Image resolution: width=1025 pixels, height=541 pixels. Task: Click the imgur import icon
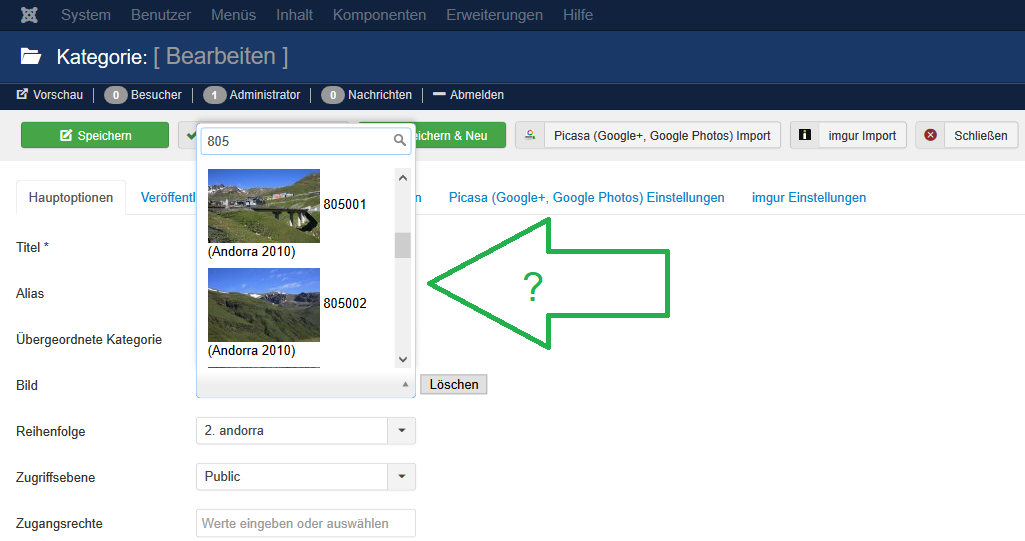(x=804, y=135)
